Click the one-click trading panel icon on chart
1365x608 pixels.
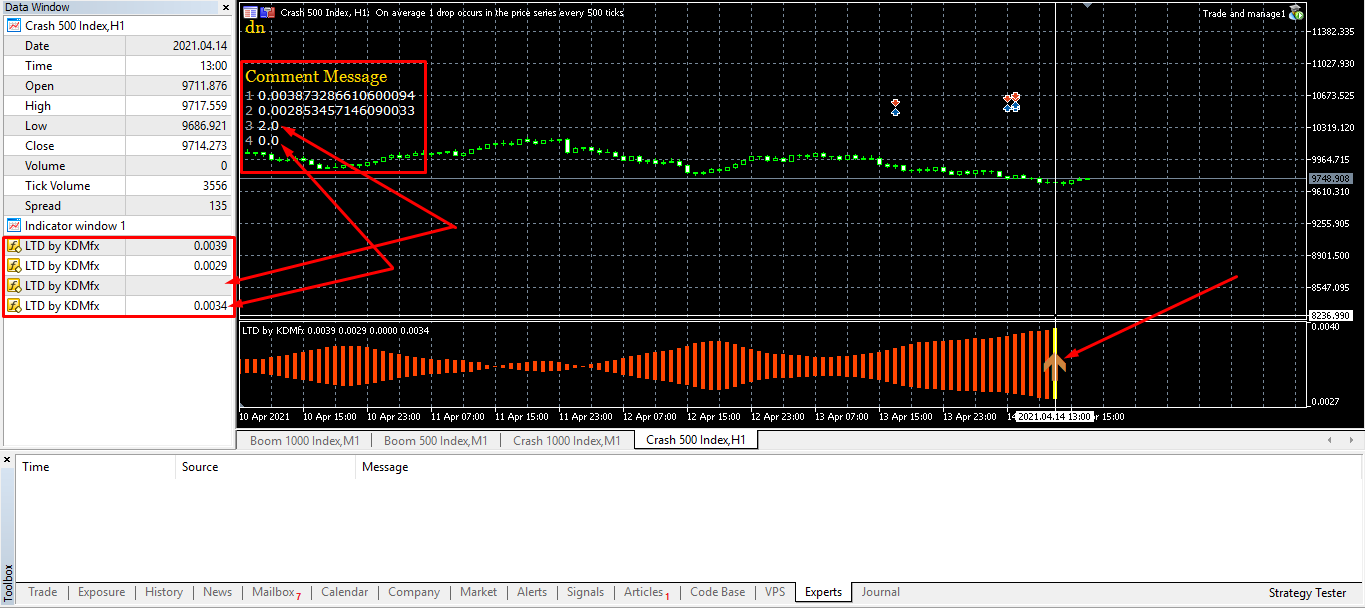click(x=250, y=12)
